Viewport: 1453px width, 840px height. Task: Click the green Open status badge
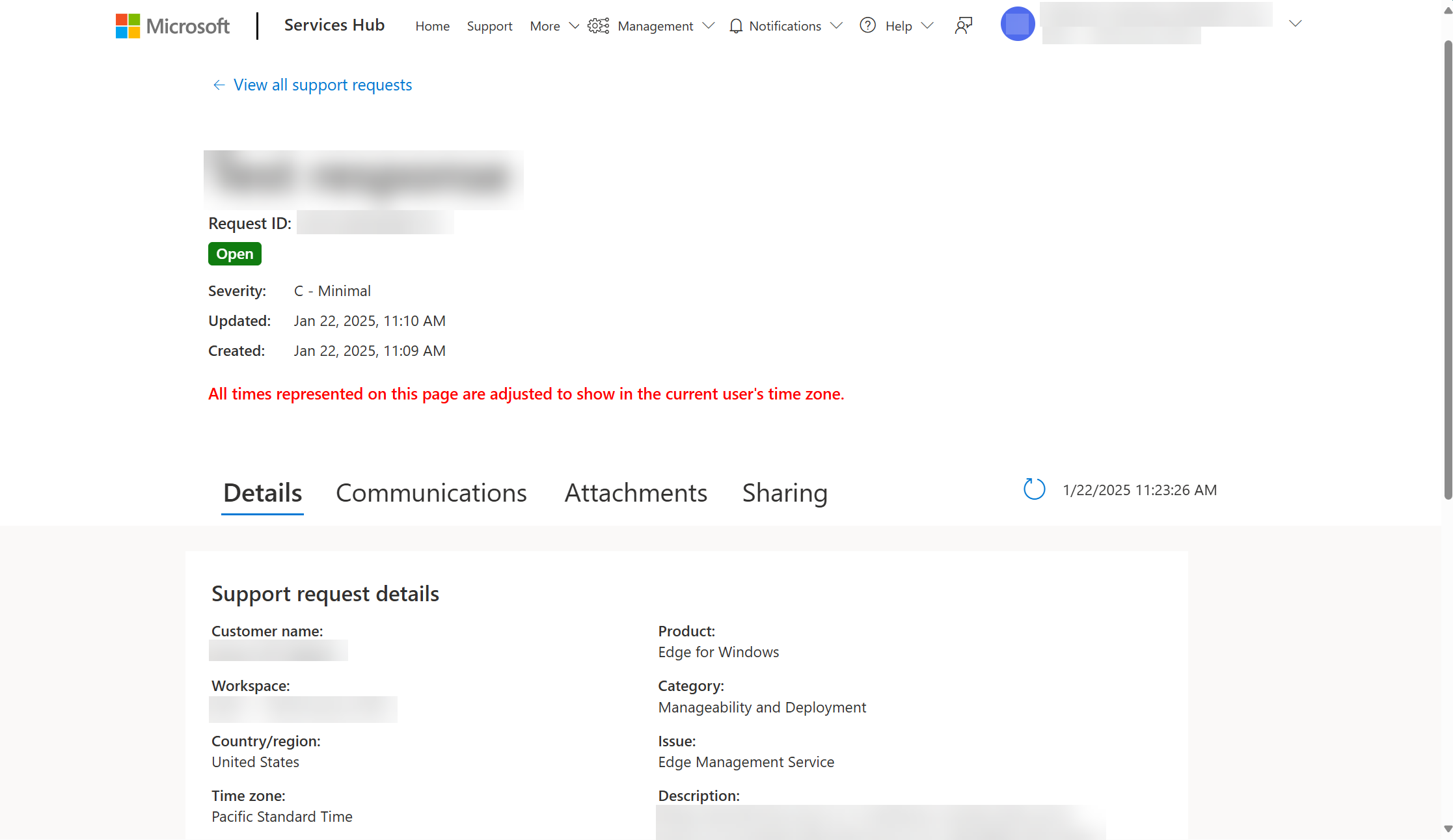click(235, 254)
